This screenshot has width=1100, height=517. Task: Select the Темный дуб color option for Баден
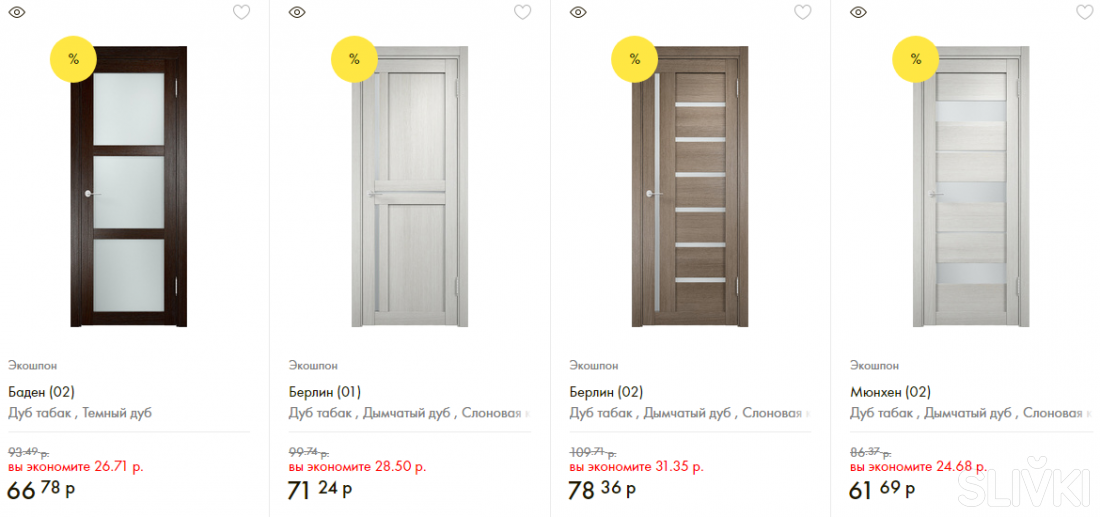117,413
